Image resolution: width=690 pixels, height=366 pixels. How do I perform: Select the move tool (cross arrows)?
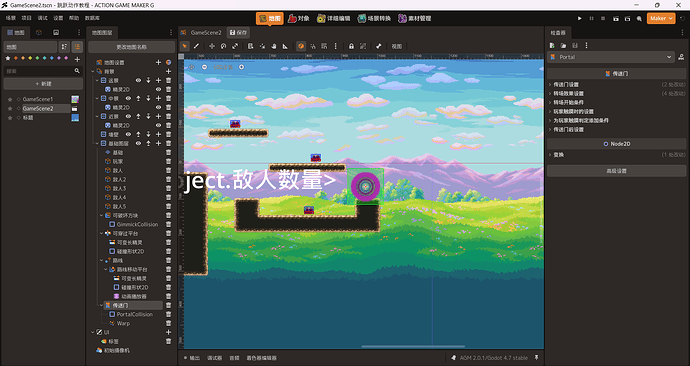coord(212,46)
